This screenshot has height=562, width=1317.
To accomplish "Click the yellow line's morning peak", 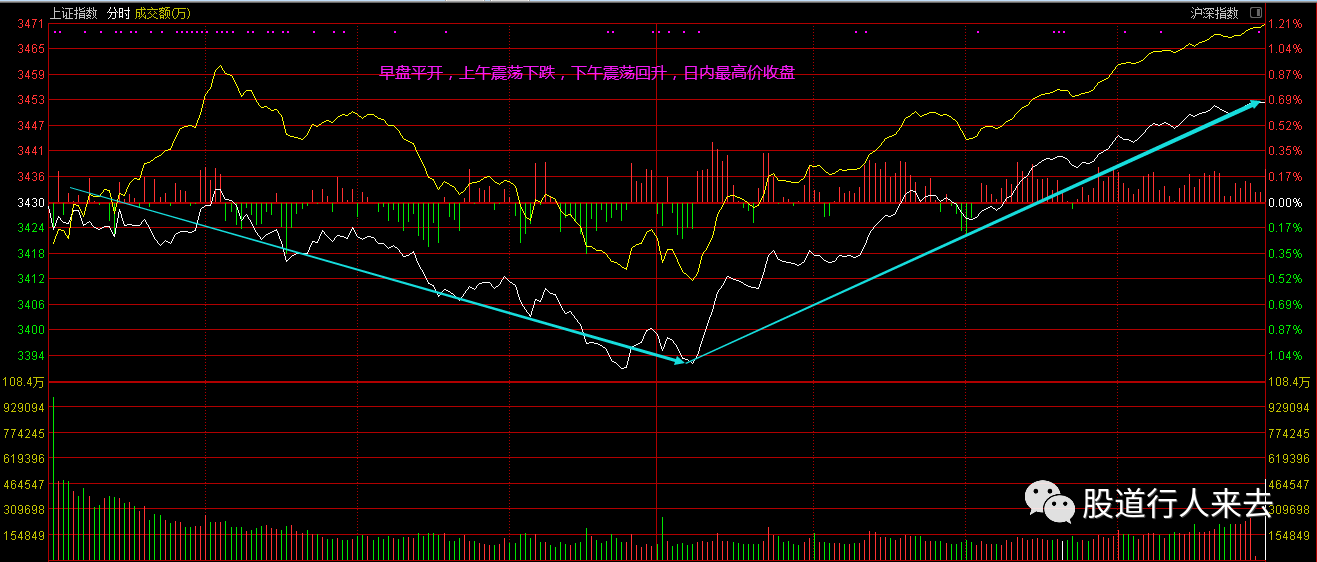I will pos(220,67).
